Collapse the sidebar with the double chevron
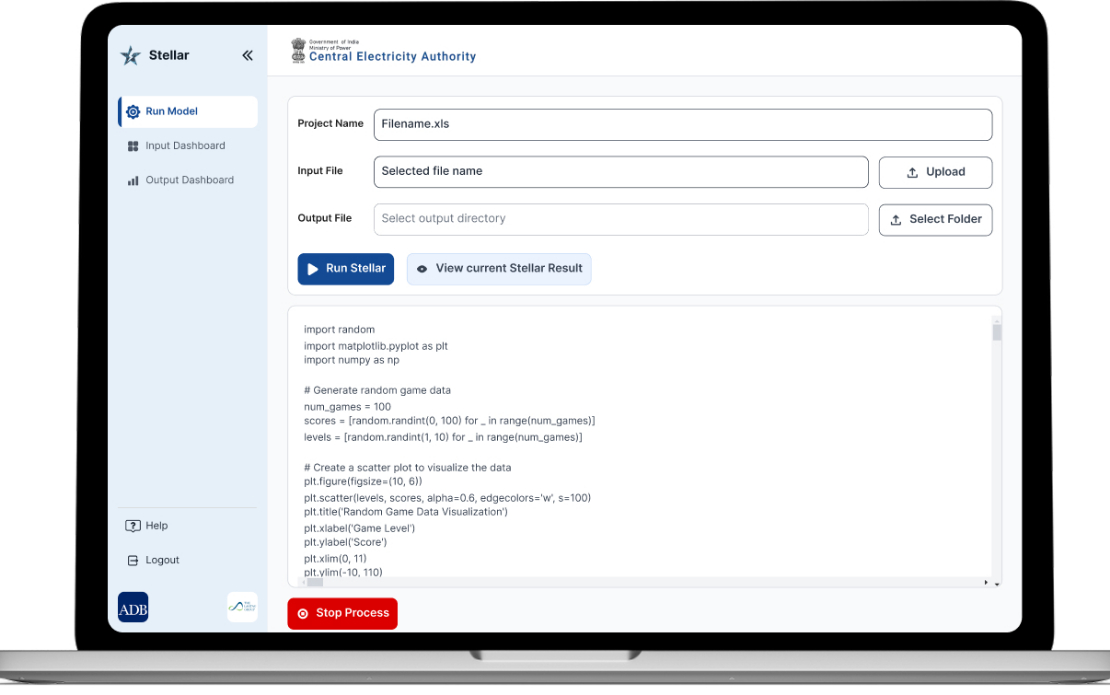 247,55
